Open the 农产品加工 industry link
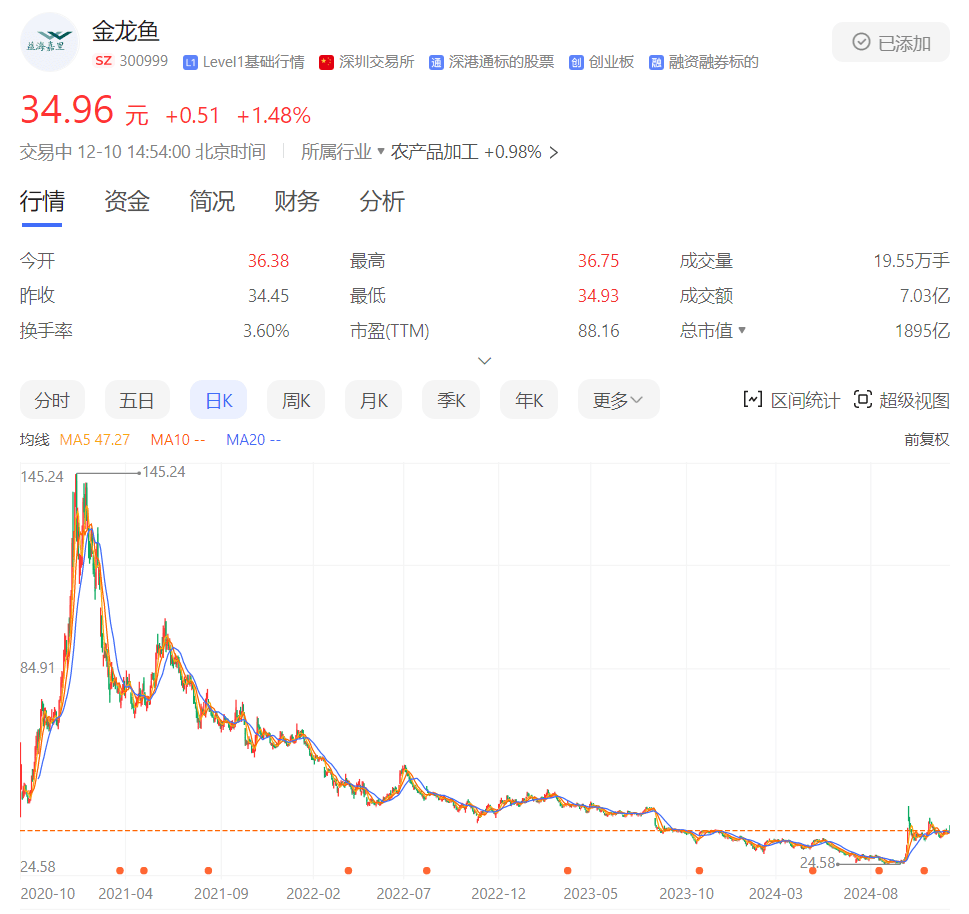 pos(434,151)
